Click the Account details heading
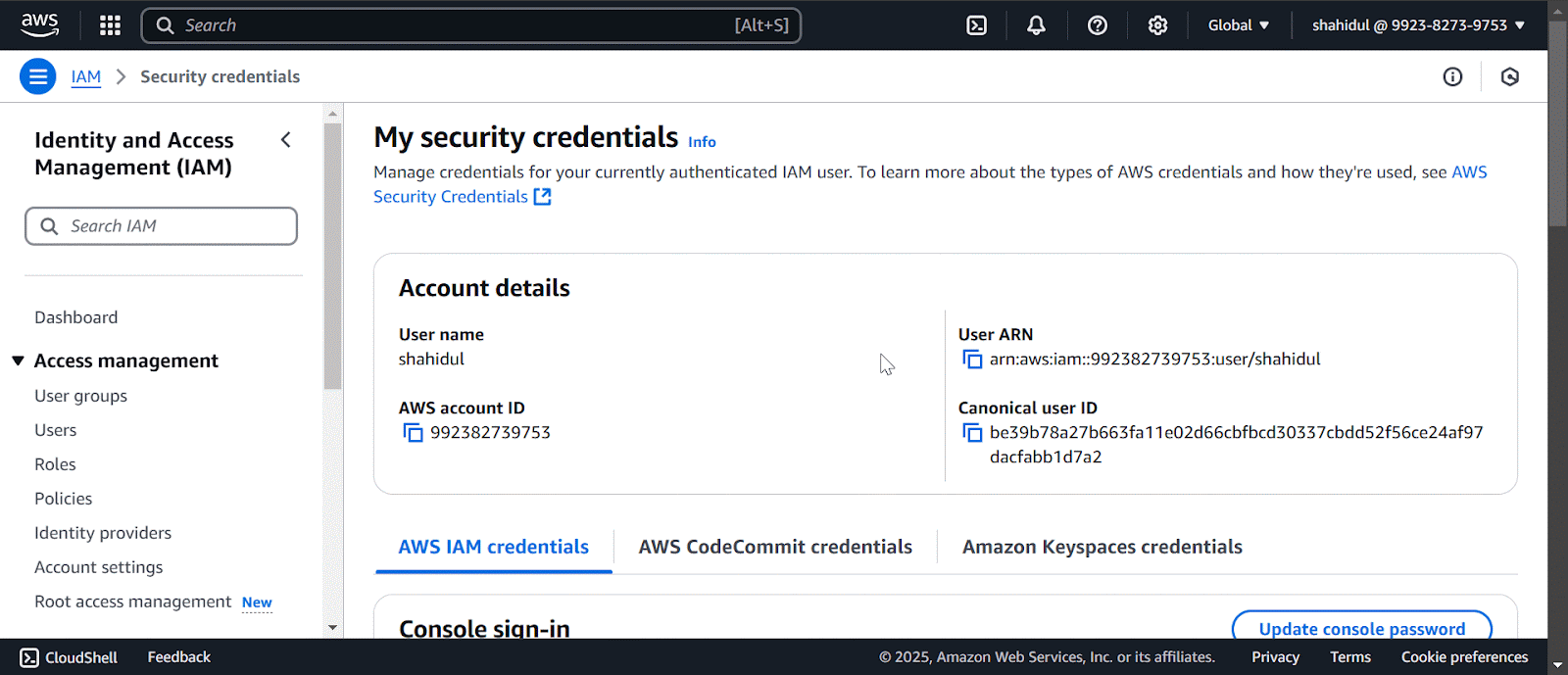 point(484,288)
